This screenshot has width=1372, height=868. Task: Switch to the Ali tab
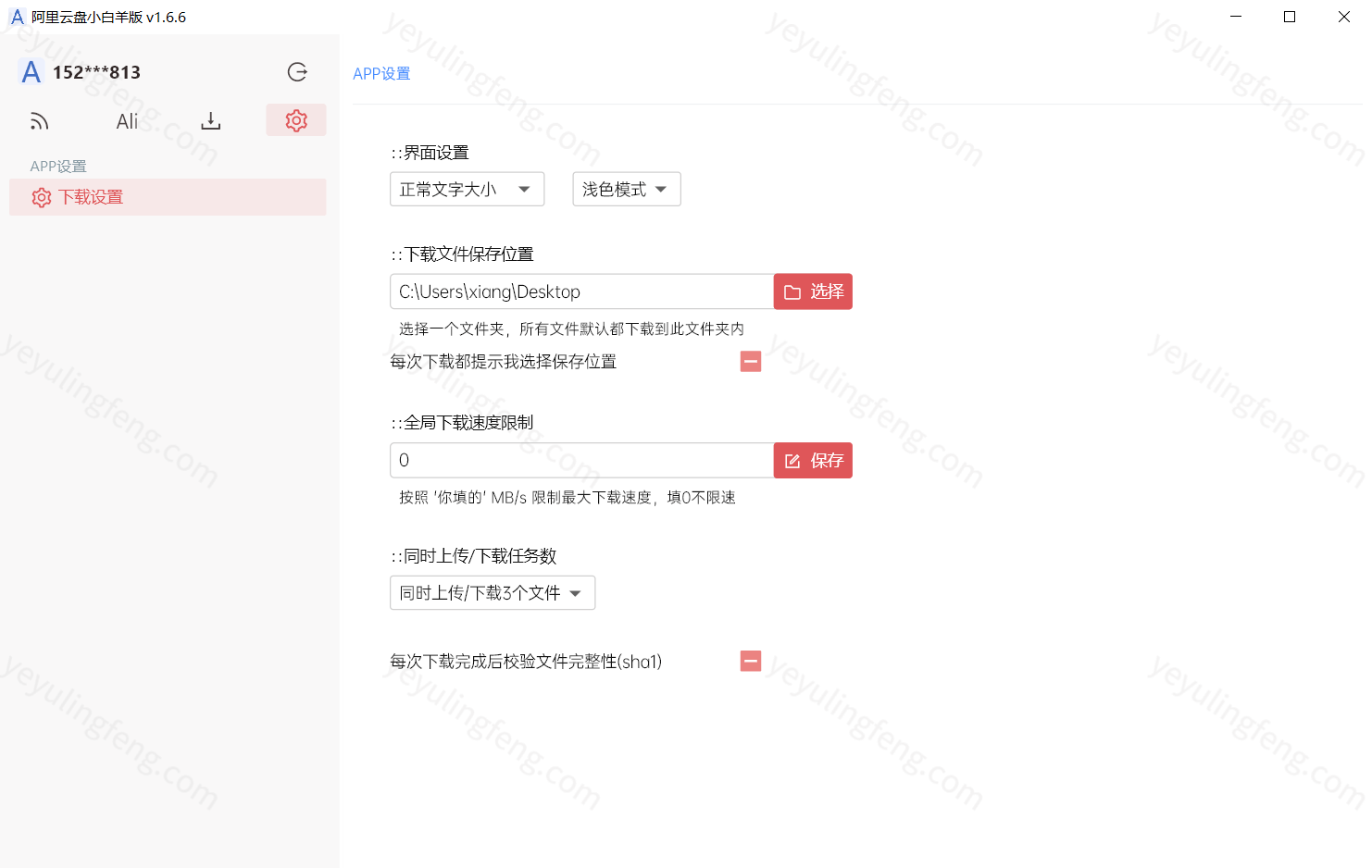click(127, 121)
